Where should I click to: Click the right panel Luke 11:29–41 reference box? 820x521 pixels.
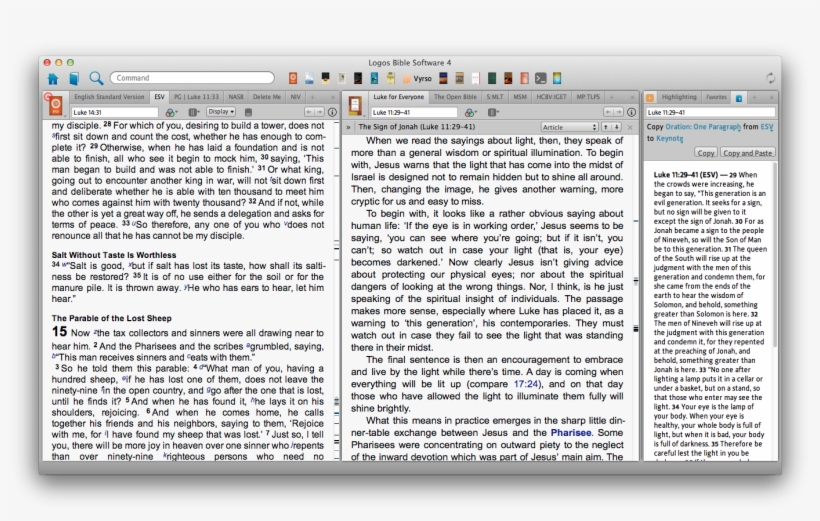710,112
